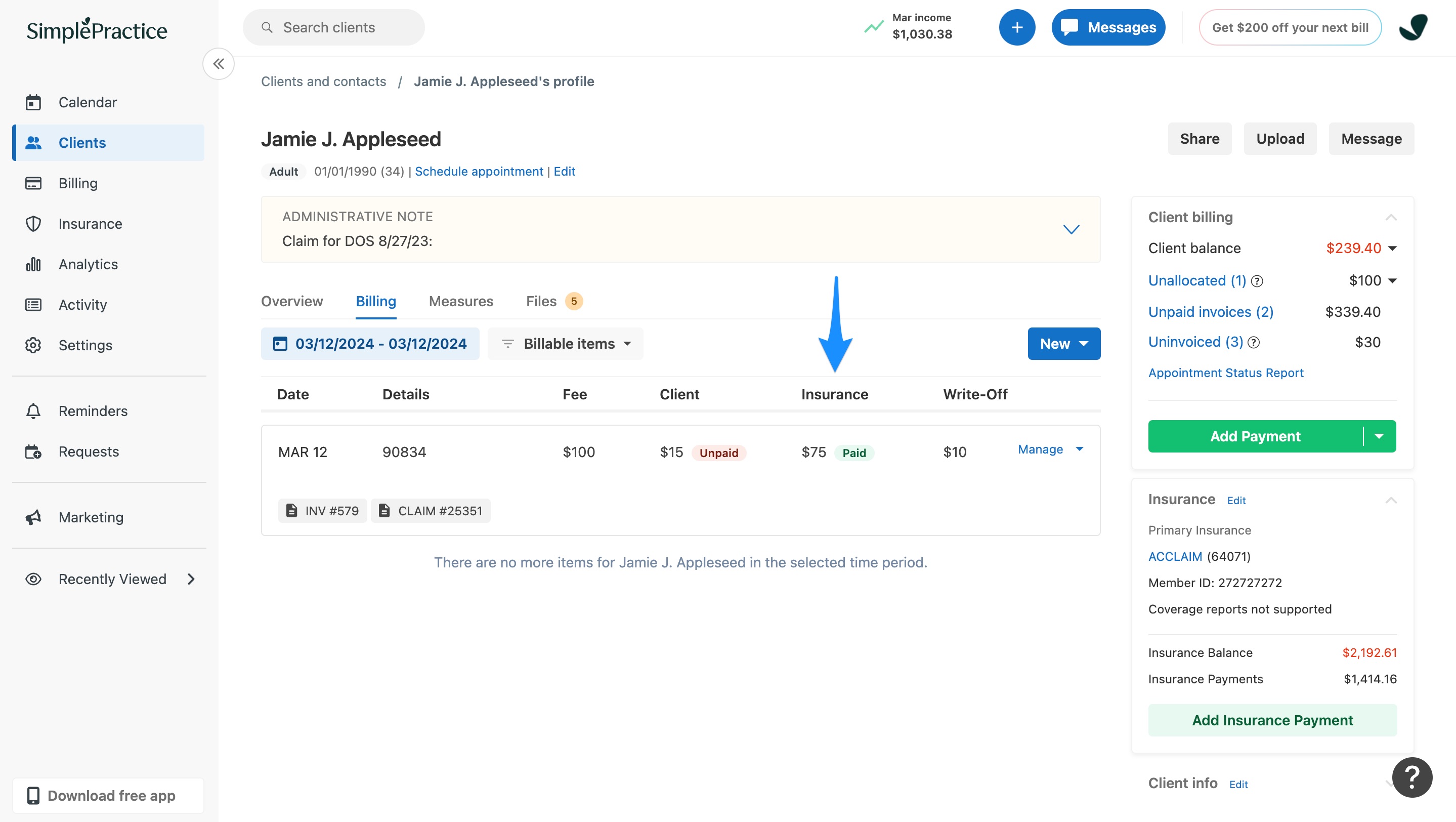Collapse the Insurance panel
Image resolution: width=1456 pixels, height=822 pixels.
(x=1391, y=500)
